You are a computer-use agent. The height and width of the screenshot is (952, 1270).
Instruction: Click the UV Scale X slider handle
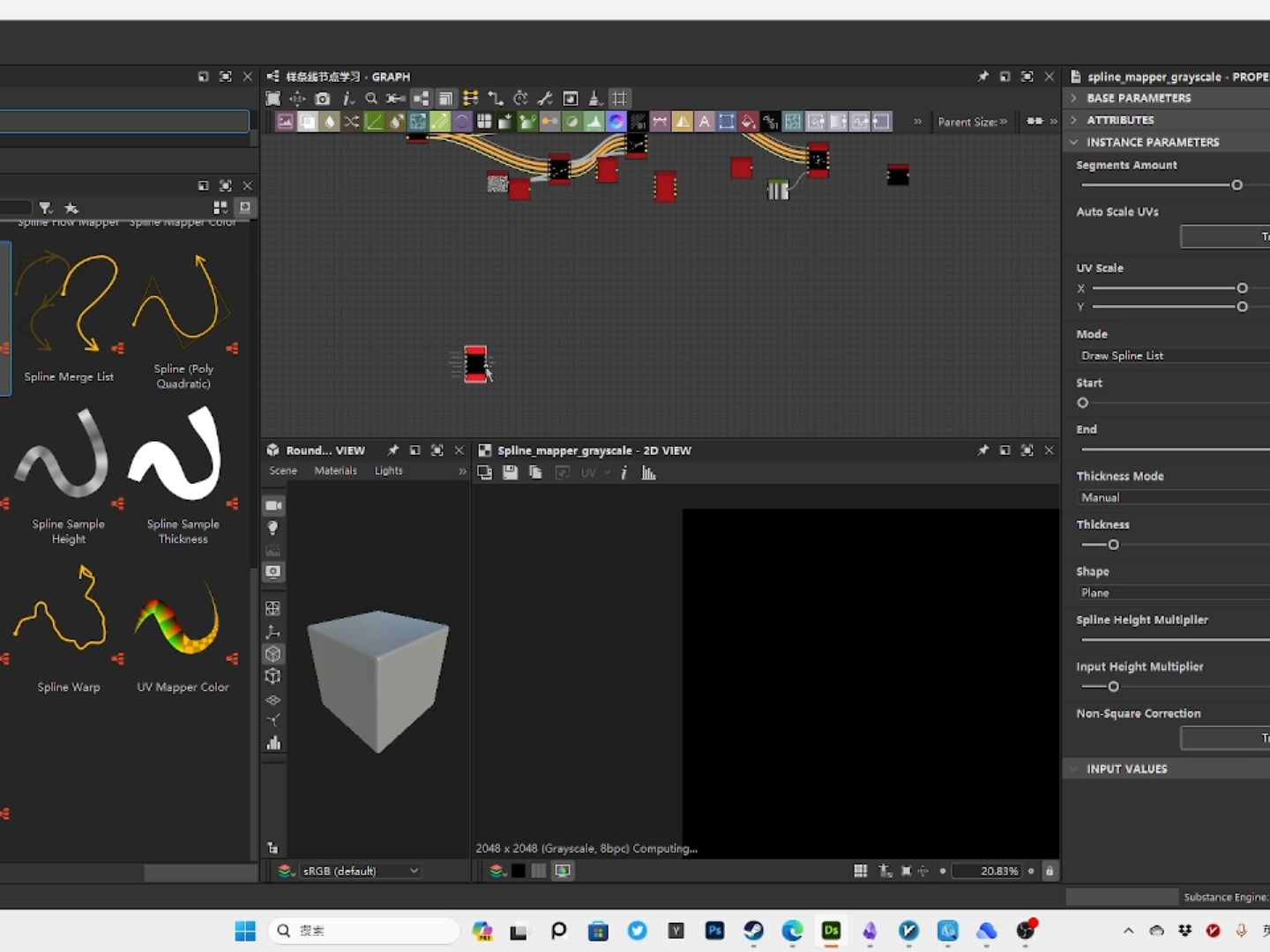[1243, 288]
